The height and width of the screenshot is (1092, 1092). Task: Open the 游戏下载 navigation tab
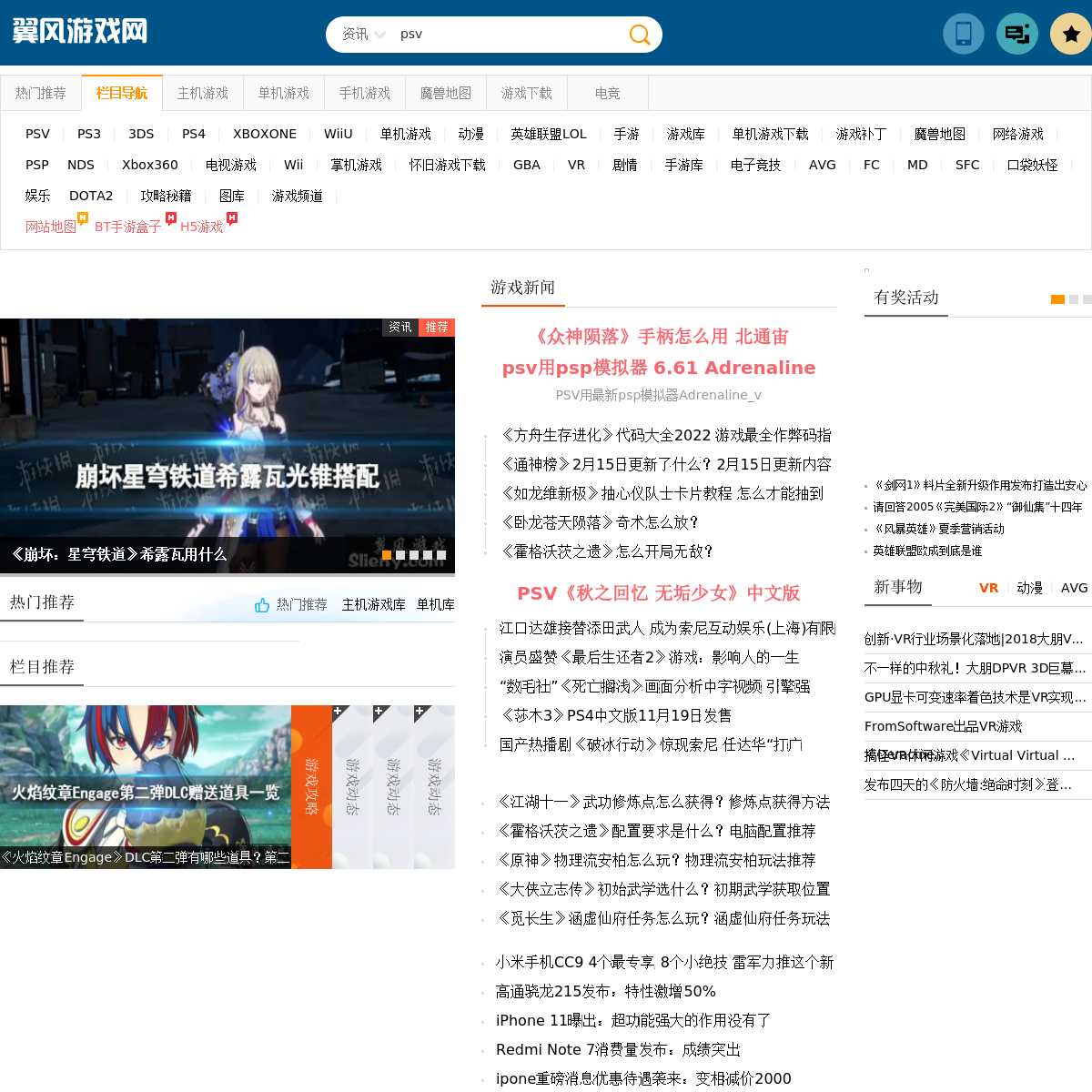[x=526, y=93]
